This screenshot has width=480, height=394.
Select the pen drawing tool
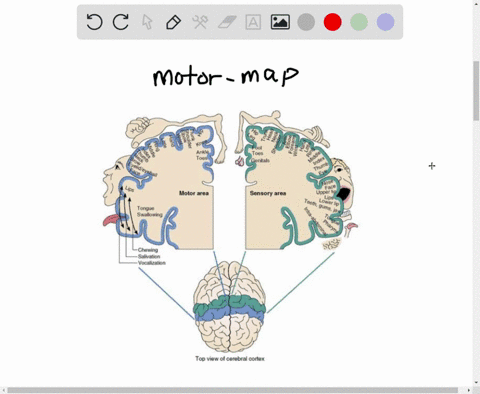pyautogui.click(x=173, y=22)
